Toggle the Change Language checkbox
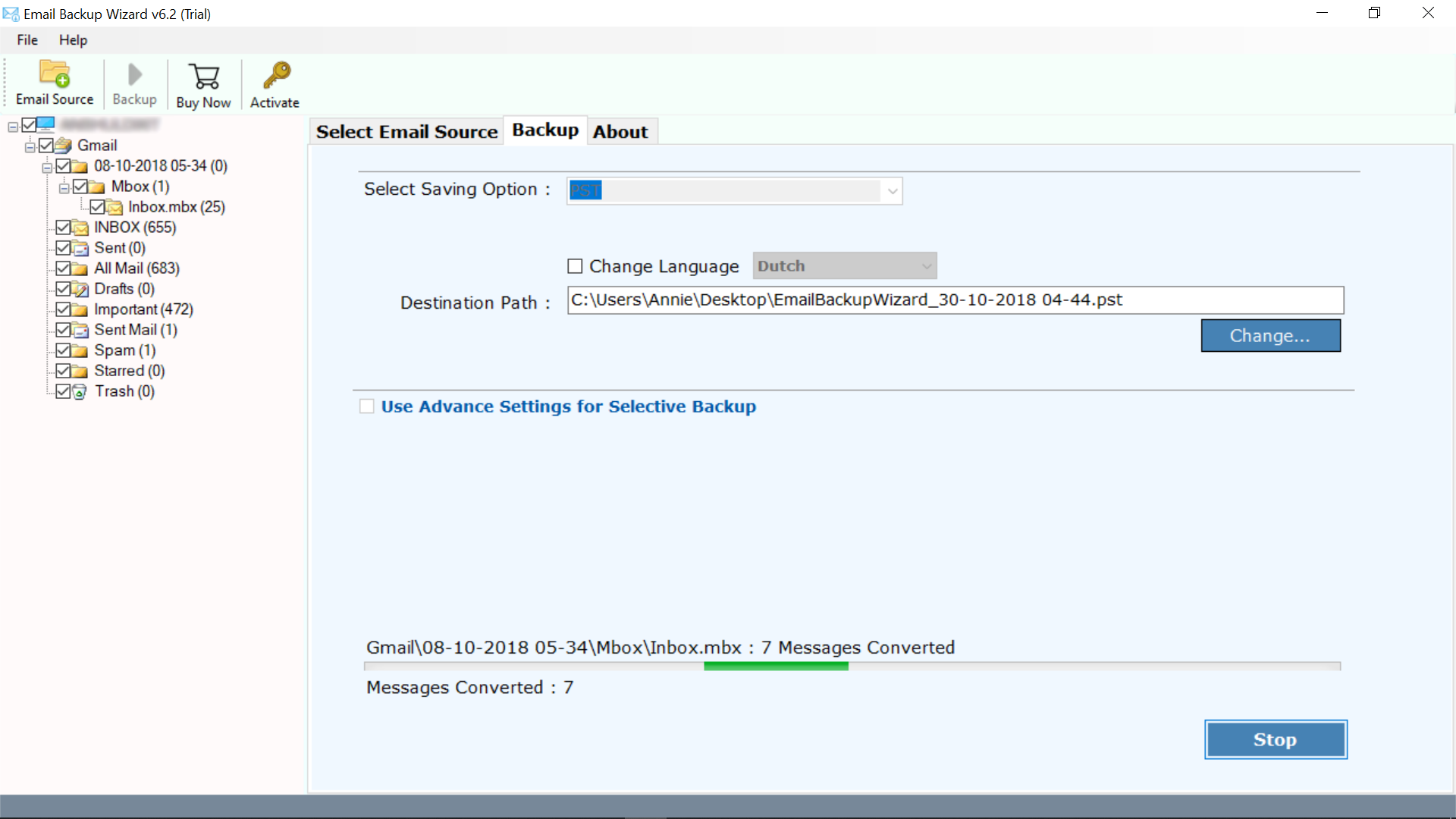Image resolution: width=1456 pixels, height=819 pixels. tap(575, 265)
